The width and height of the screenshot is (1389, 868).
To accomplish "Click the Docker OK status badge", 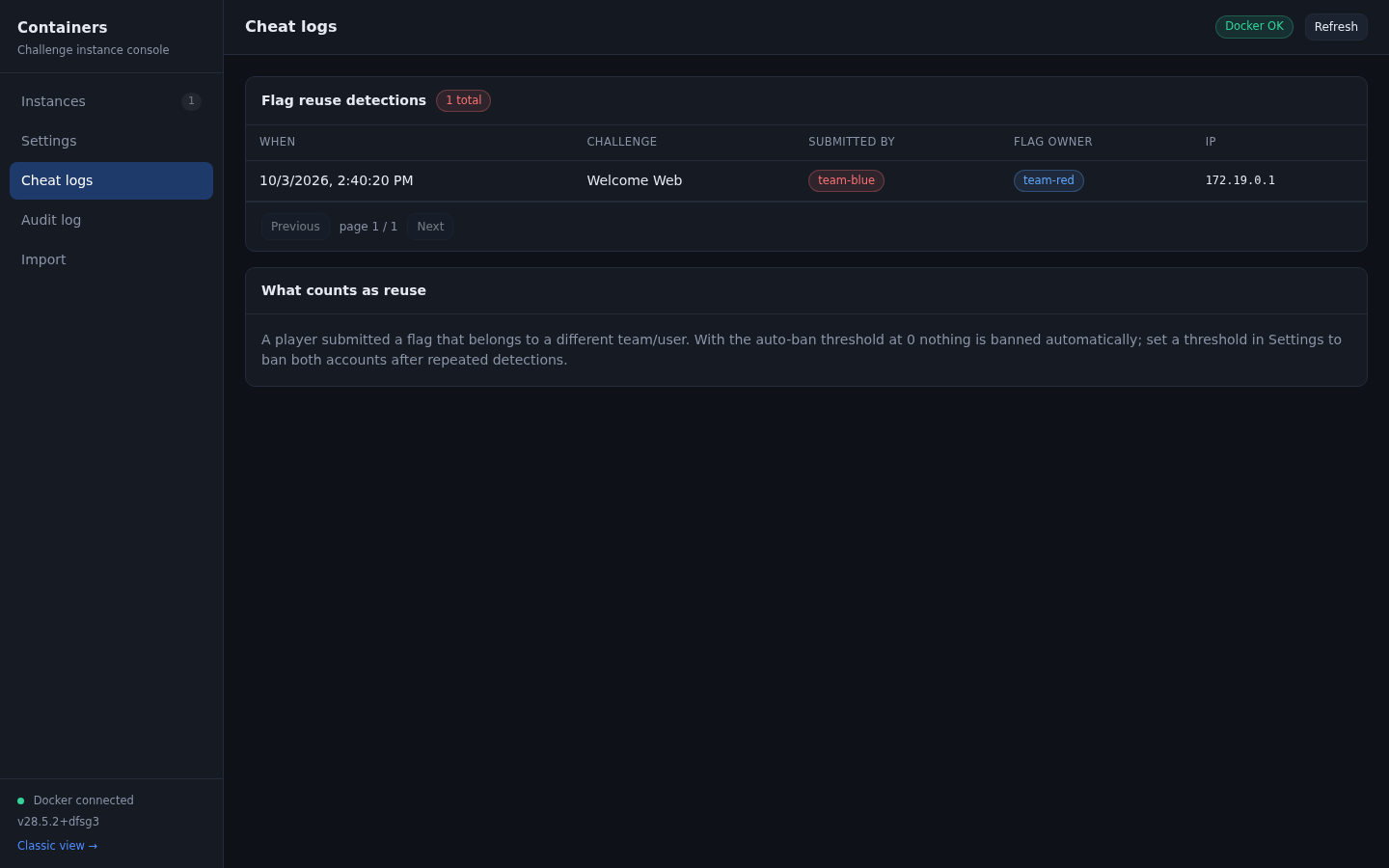I will pos(1254,27).
